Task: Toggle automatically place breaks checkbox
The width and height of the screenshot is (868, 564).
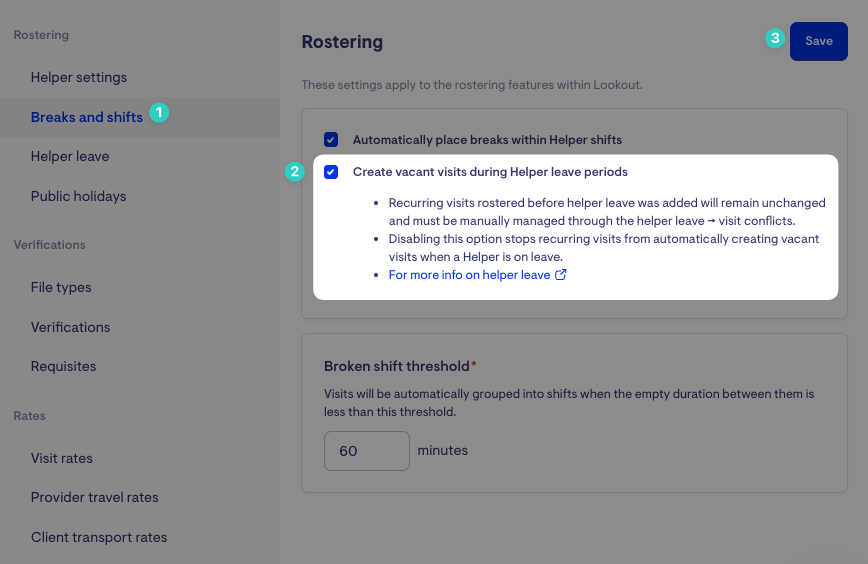Action: coord(331,139)
